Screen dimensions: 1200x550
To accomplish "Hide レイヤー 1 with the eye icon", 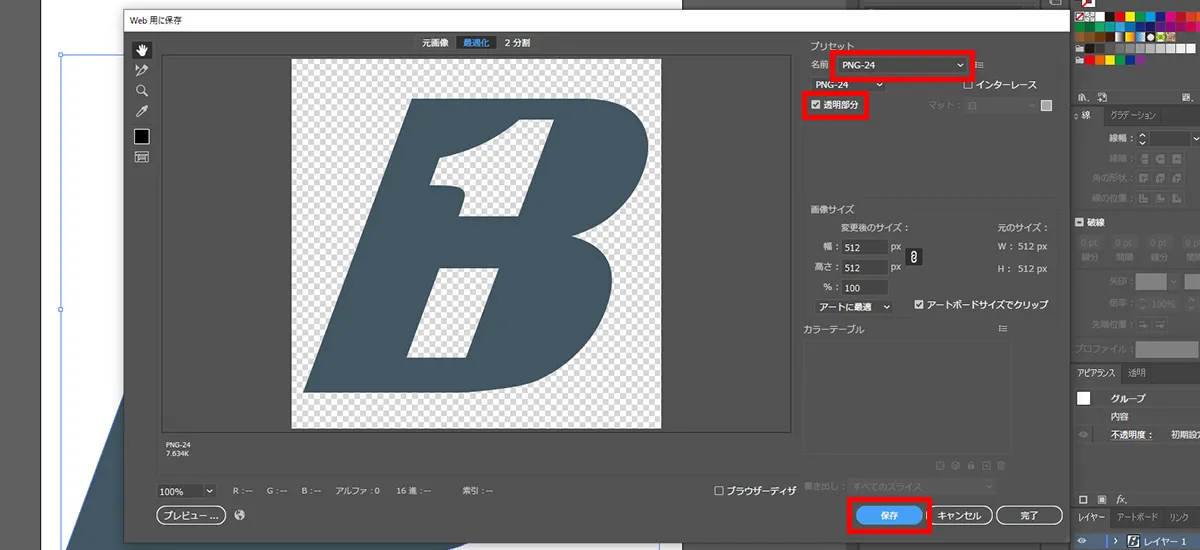I will 1082,541.
